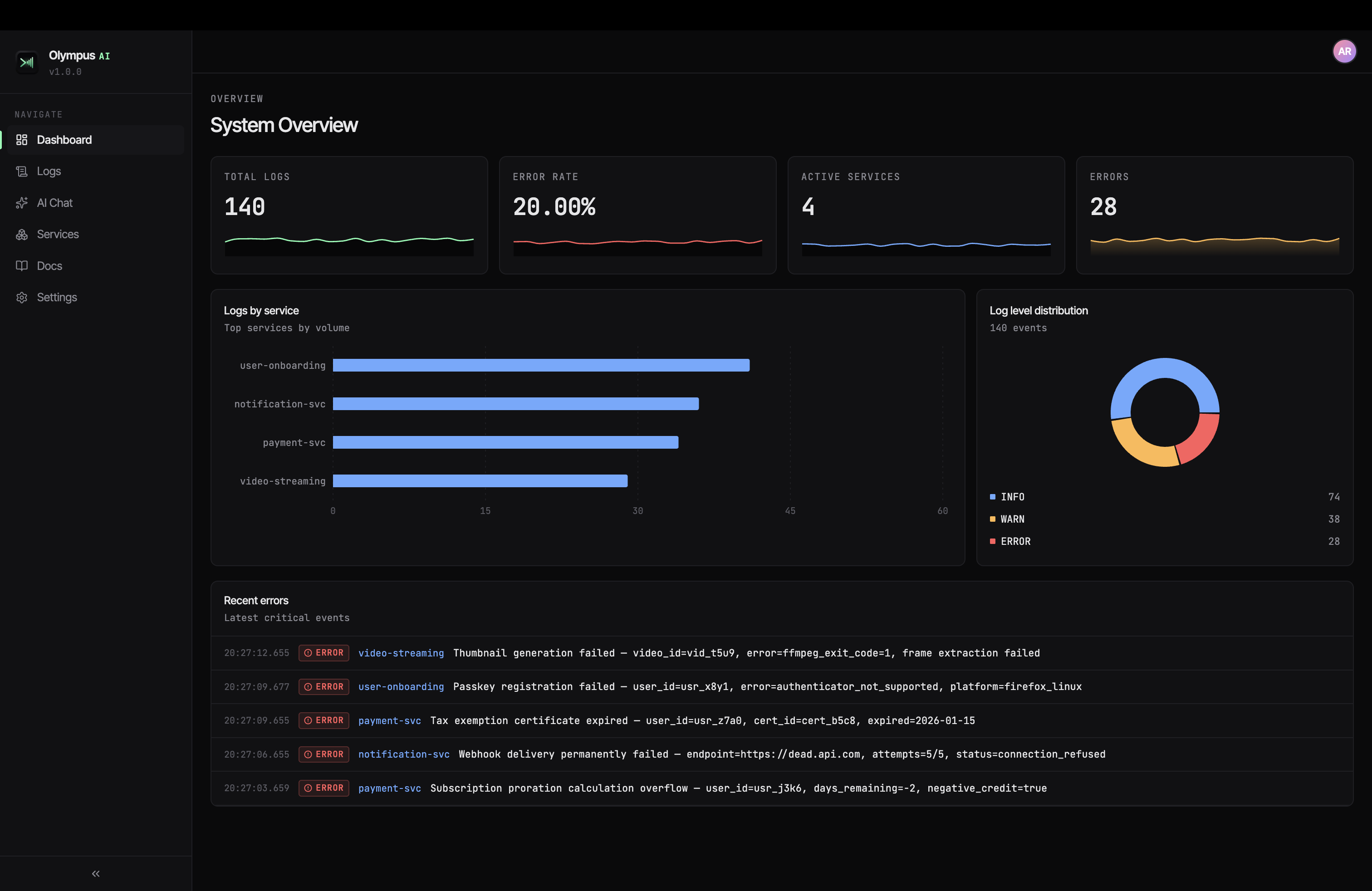
Task: Click the WARN legend color swatch
Action: (993, 519)
